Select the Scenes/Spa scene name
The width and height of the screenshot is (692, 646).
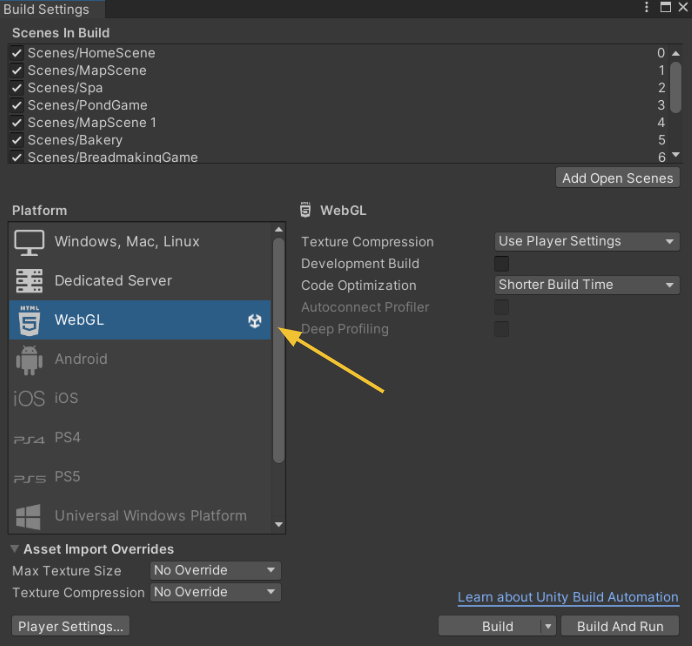pyautogui.click(x=65, y=88)
